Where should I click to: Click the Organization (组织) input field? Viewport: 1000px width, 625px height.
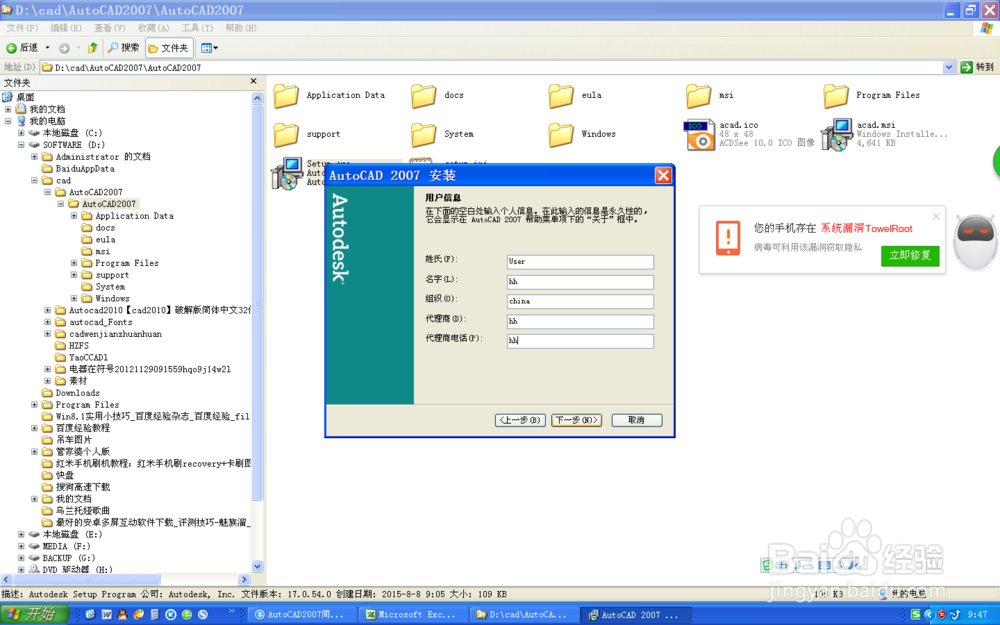coord(580,301)
